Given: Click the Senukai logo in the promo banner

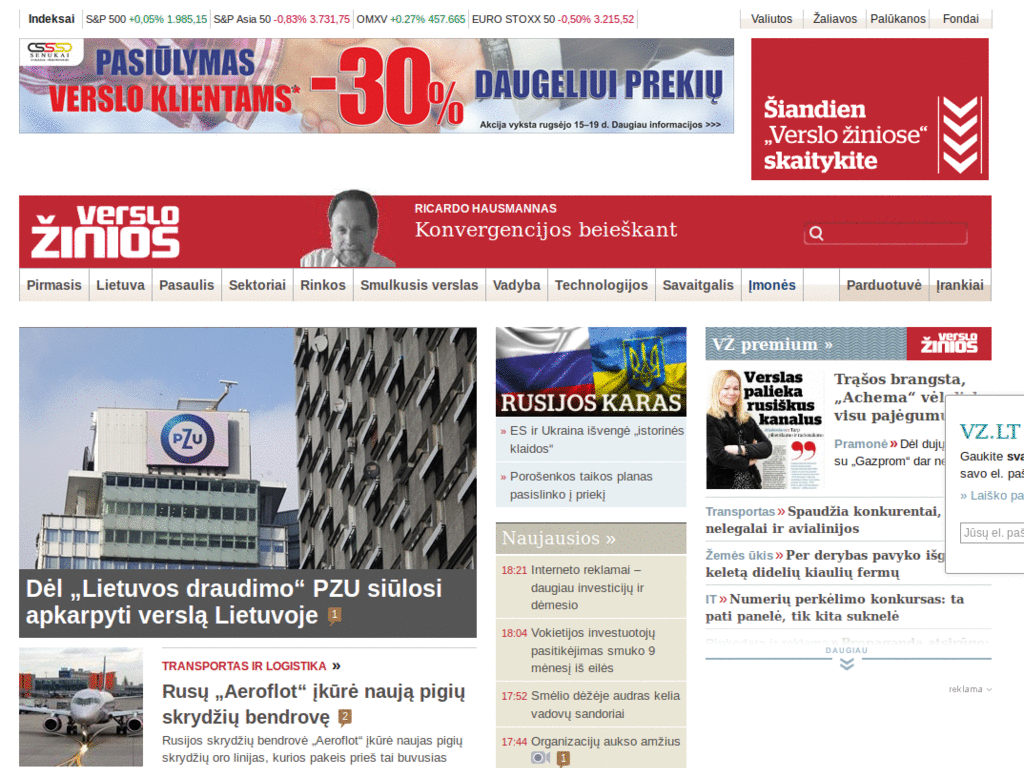Looking at the screenshot, I should click(51, 53).
